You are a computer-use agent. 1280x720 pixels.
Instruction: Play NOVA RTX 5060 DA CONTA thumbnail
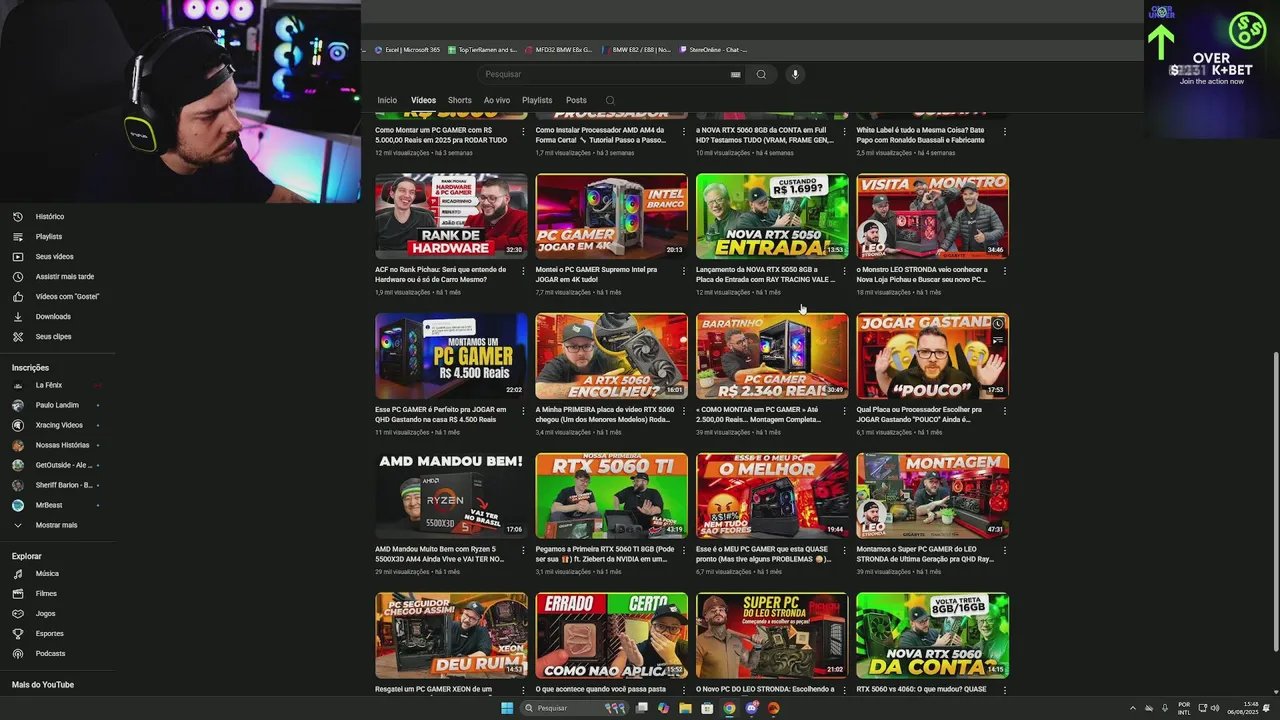pos(932,636)
